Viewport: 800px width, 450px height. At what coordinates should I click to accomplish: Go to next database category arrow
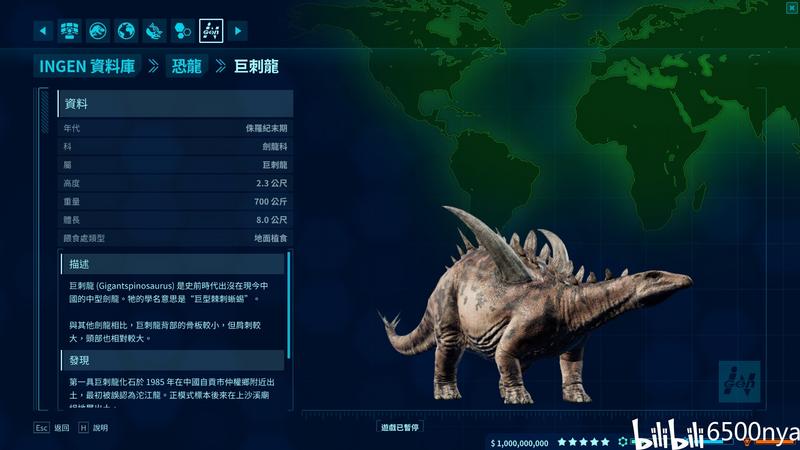[x=238, y=31]
